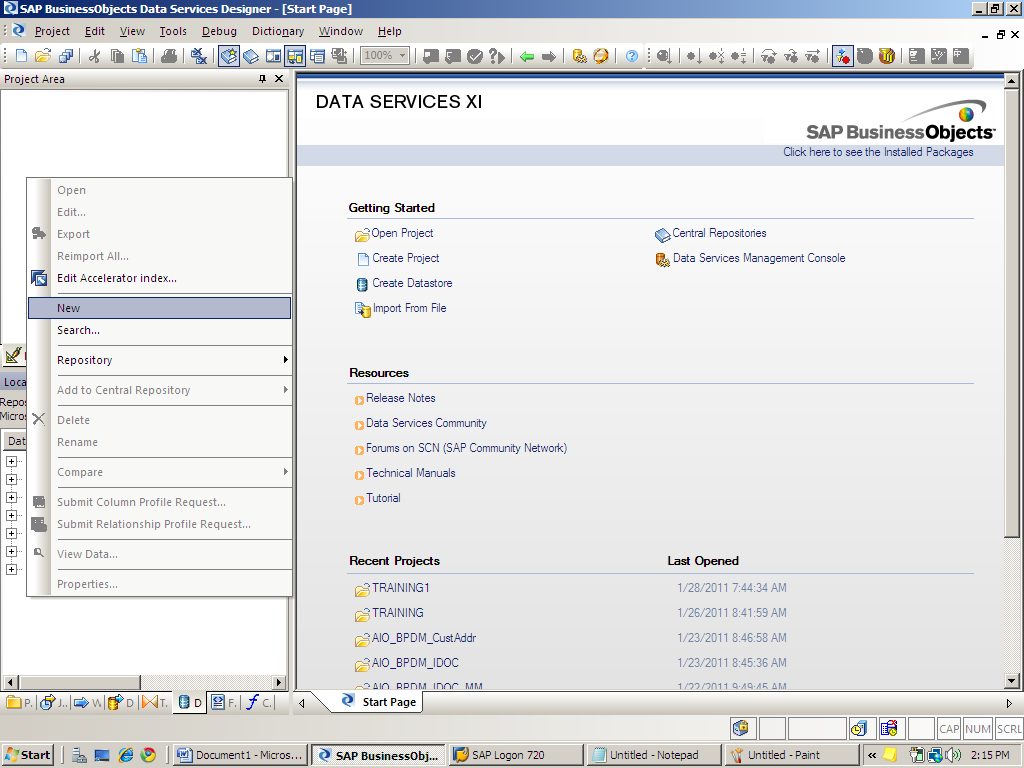The height and width of the screenshot is (768, 1024).
Task: Click the gray Forward arrow icon
Action: [549, 56]
